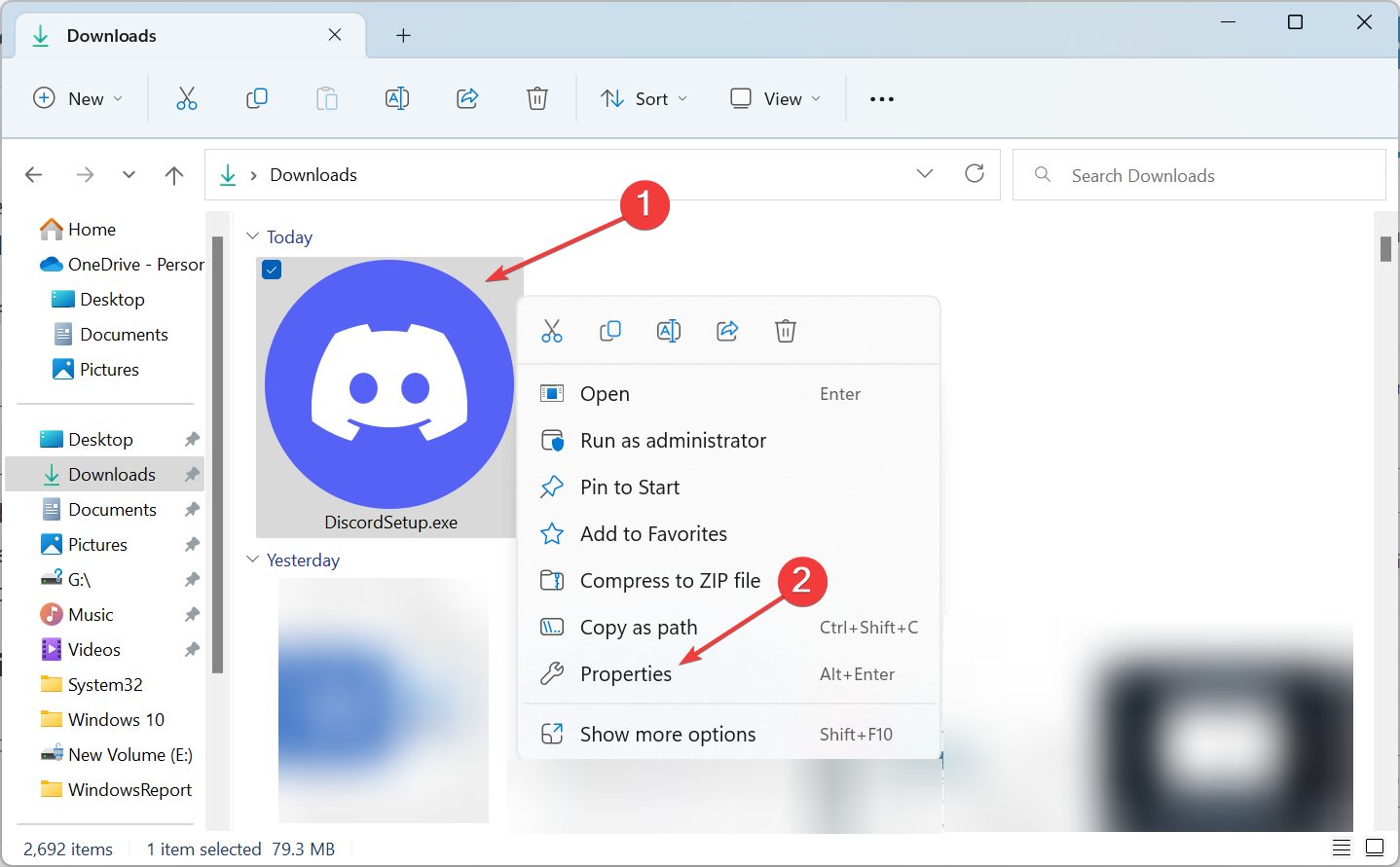This screenshot has height=867, width=1400.
Task: Click the Rename icon in the toolbar
Action: (397, 98)
